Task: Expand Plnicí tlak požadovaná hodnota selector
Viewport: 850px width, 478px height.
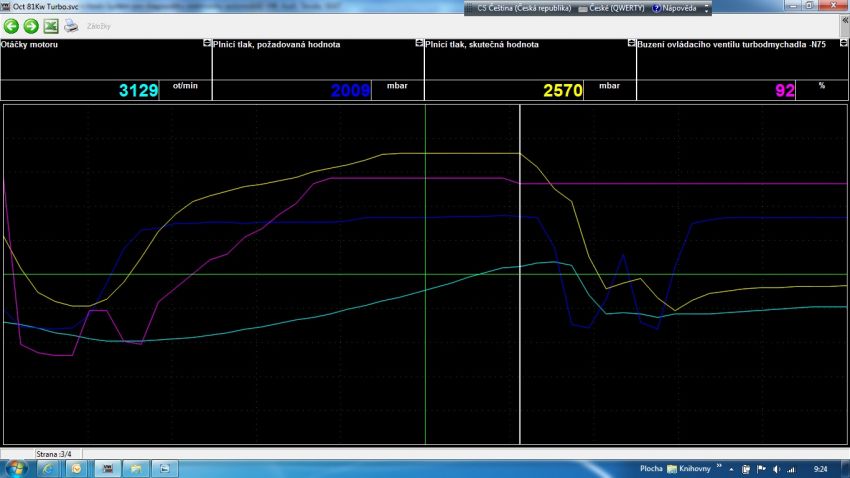Action: tap(419, 44)
